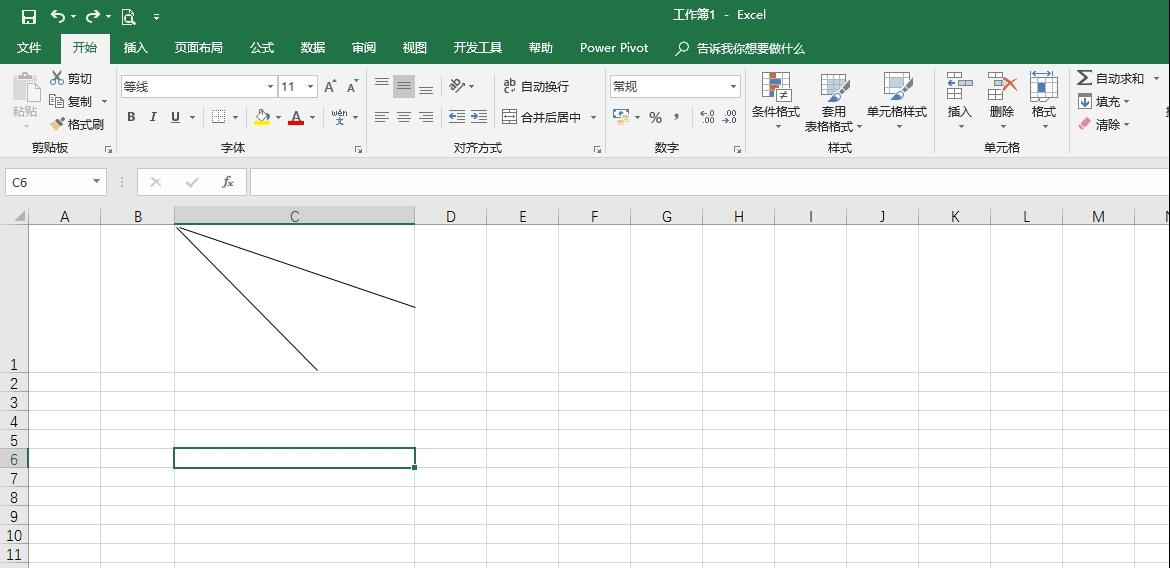Click the decrease font size icon
Image resolution: width=1170 pixels, height=568 pixels.
[352, 87]
